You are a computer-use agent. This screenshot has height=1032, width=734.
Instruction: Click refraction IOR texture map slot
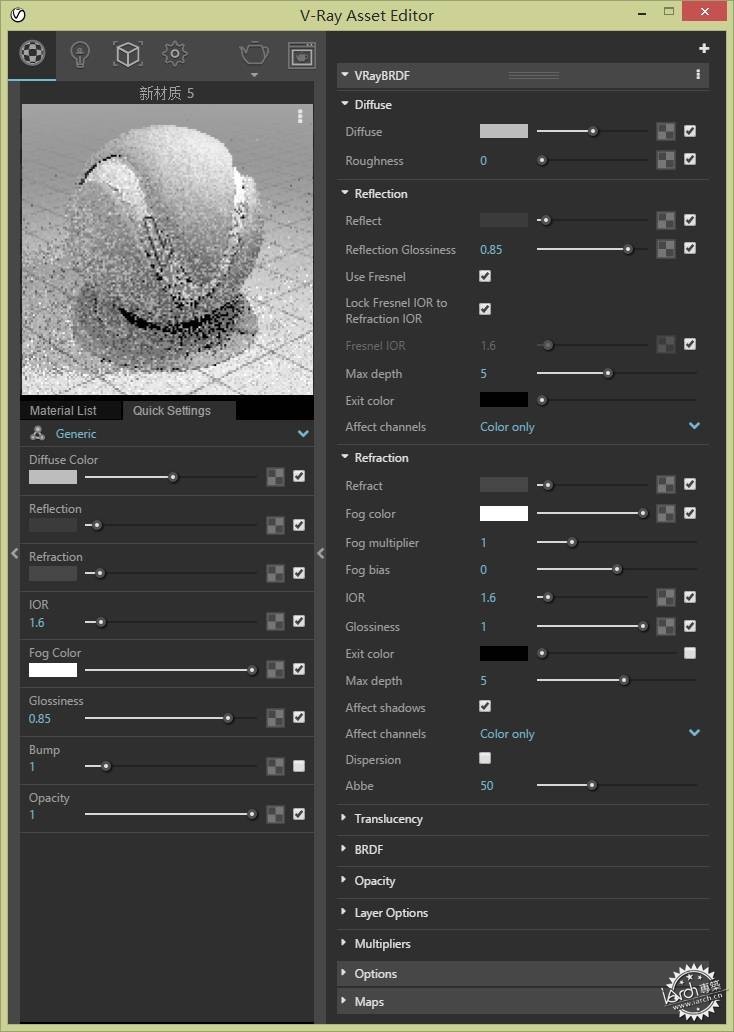pos(666,598)
